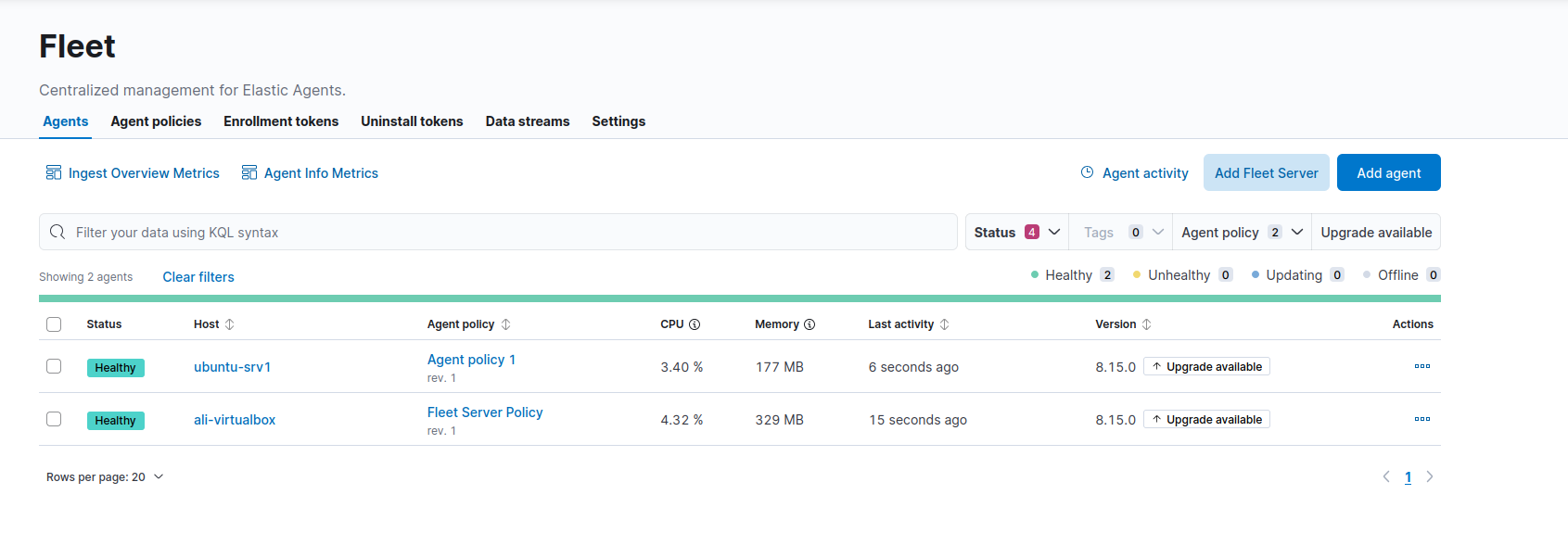1568x558 pixels.
Task: Focus the KQL filter search field
Action: click(498, 232)
